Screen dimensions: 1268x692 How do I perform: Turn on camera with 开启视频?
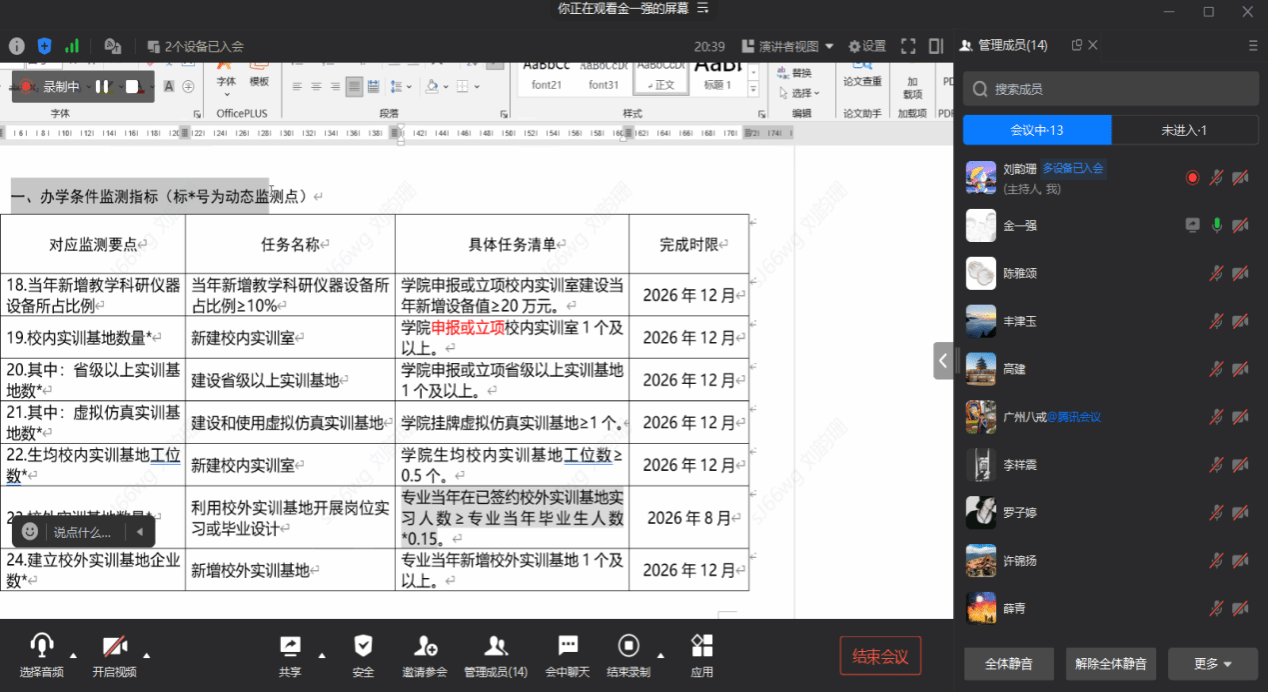pyautogui.click(x=115, y=646)
